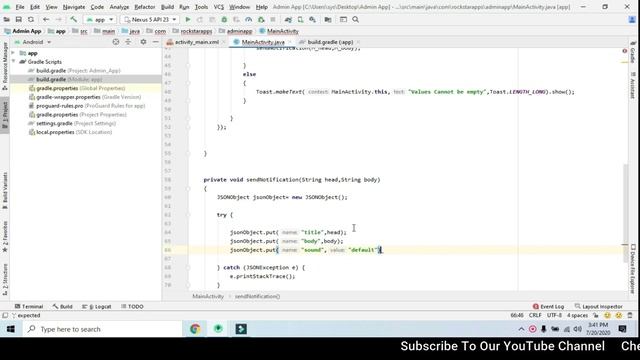Open the Logcat tool window
The height and width of the screenshot is (360, 640).
tap(97, 307)
